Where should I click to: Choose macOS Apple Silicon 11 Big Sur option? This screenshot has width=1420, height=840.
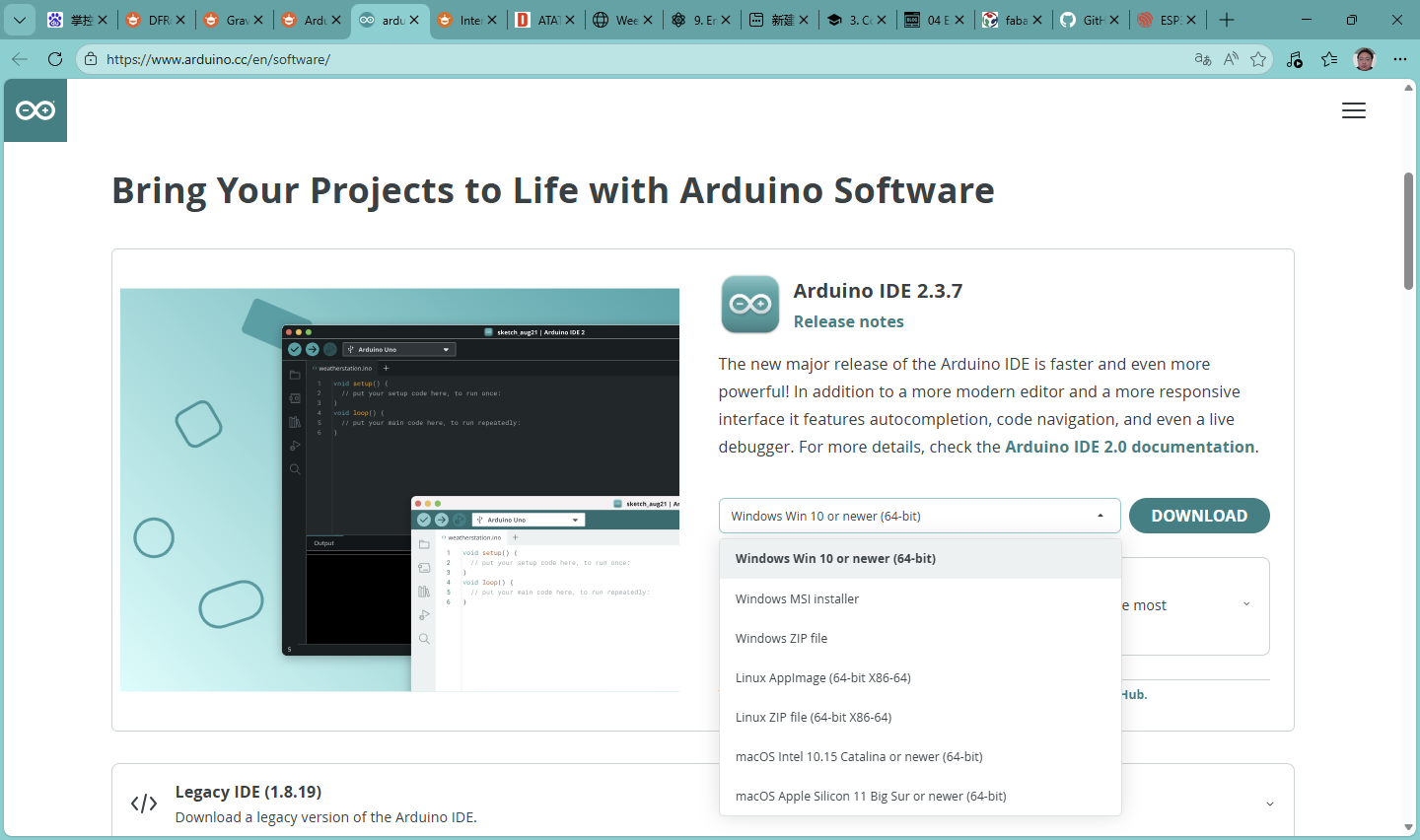[920, 796]
